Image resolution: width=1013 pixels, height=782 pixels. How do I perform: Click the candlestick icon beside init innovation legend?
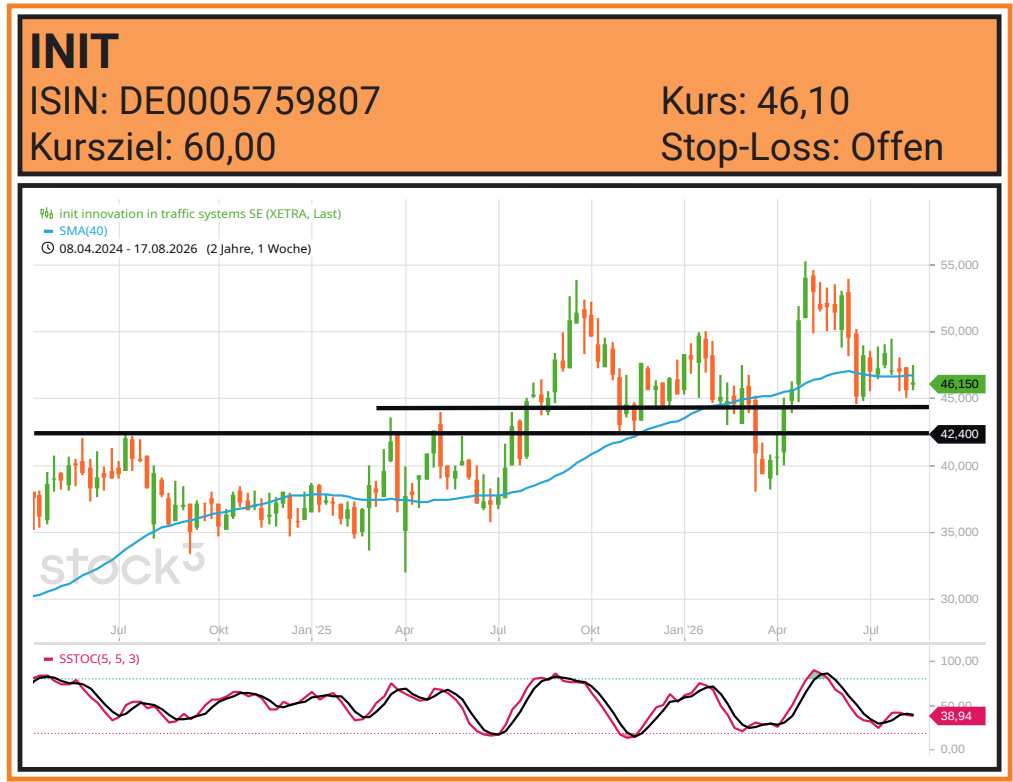[47, 213]
